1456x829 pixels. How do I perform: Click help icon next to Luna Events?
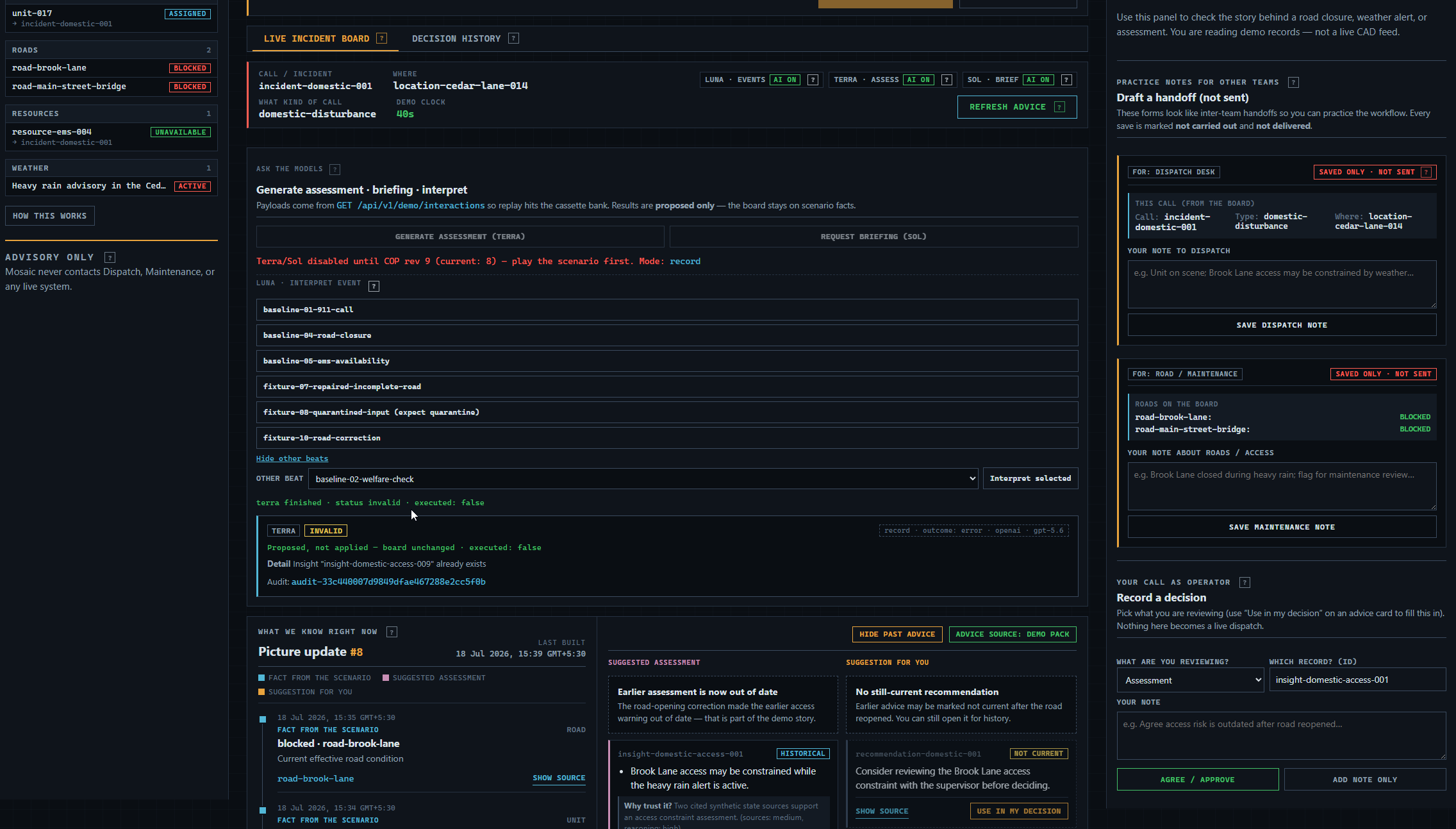click(x=813, y=80)
